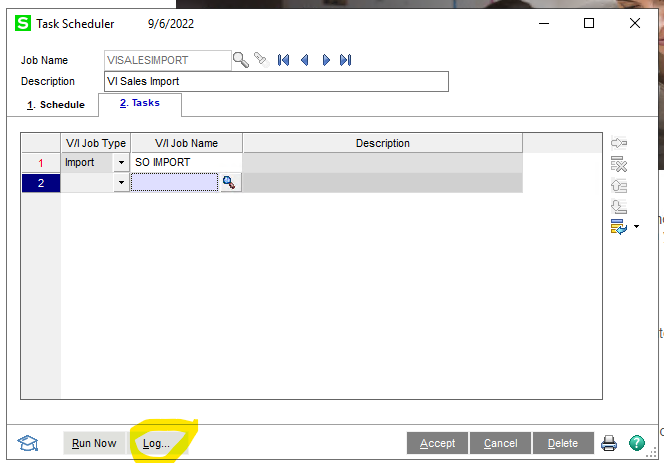Click the graduation cap icon
The image size is (664, 470).
28,443
